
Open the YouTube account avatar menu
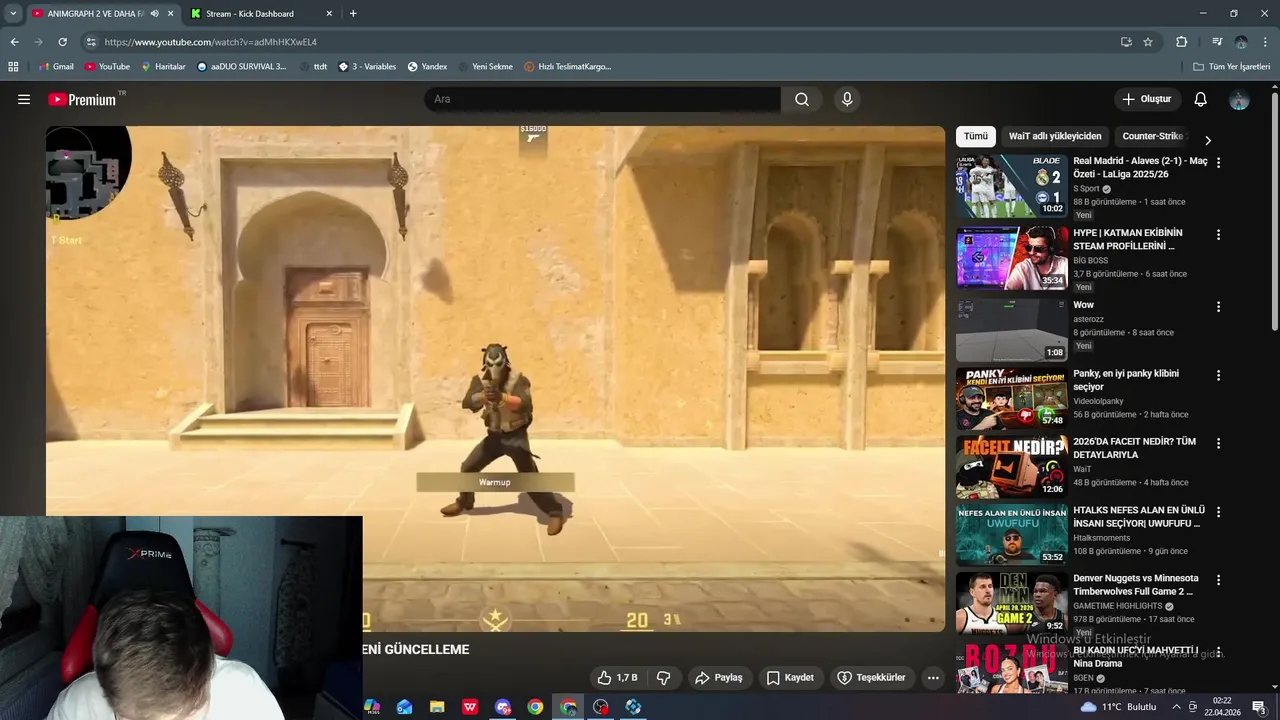pos(1239,99)
